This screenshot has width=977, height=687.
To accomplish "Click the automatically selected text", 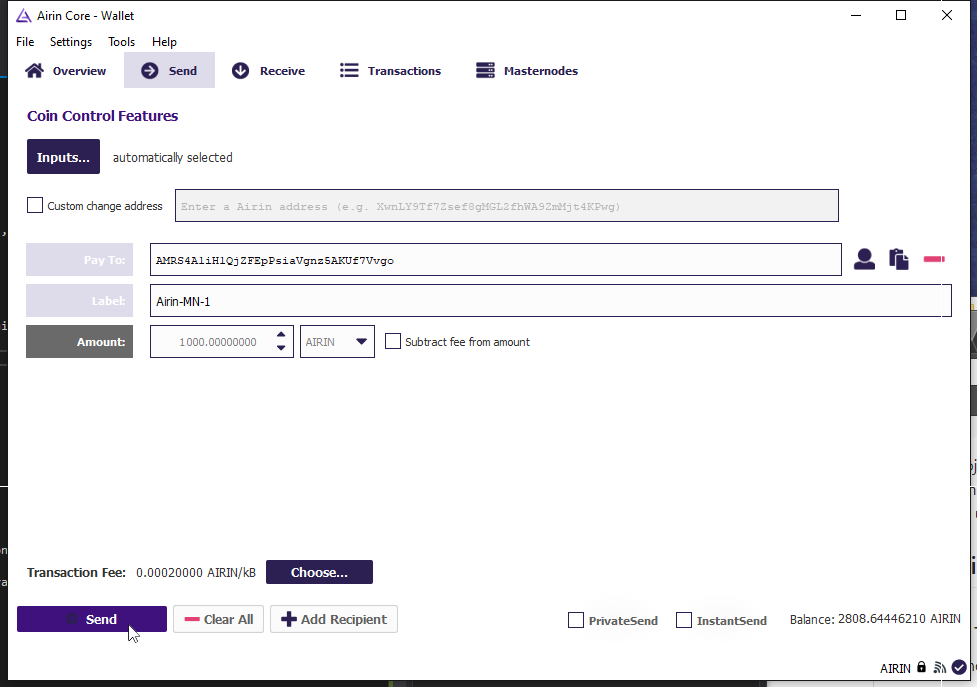I will tap(173, 158).
